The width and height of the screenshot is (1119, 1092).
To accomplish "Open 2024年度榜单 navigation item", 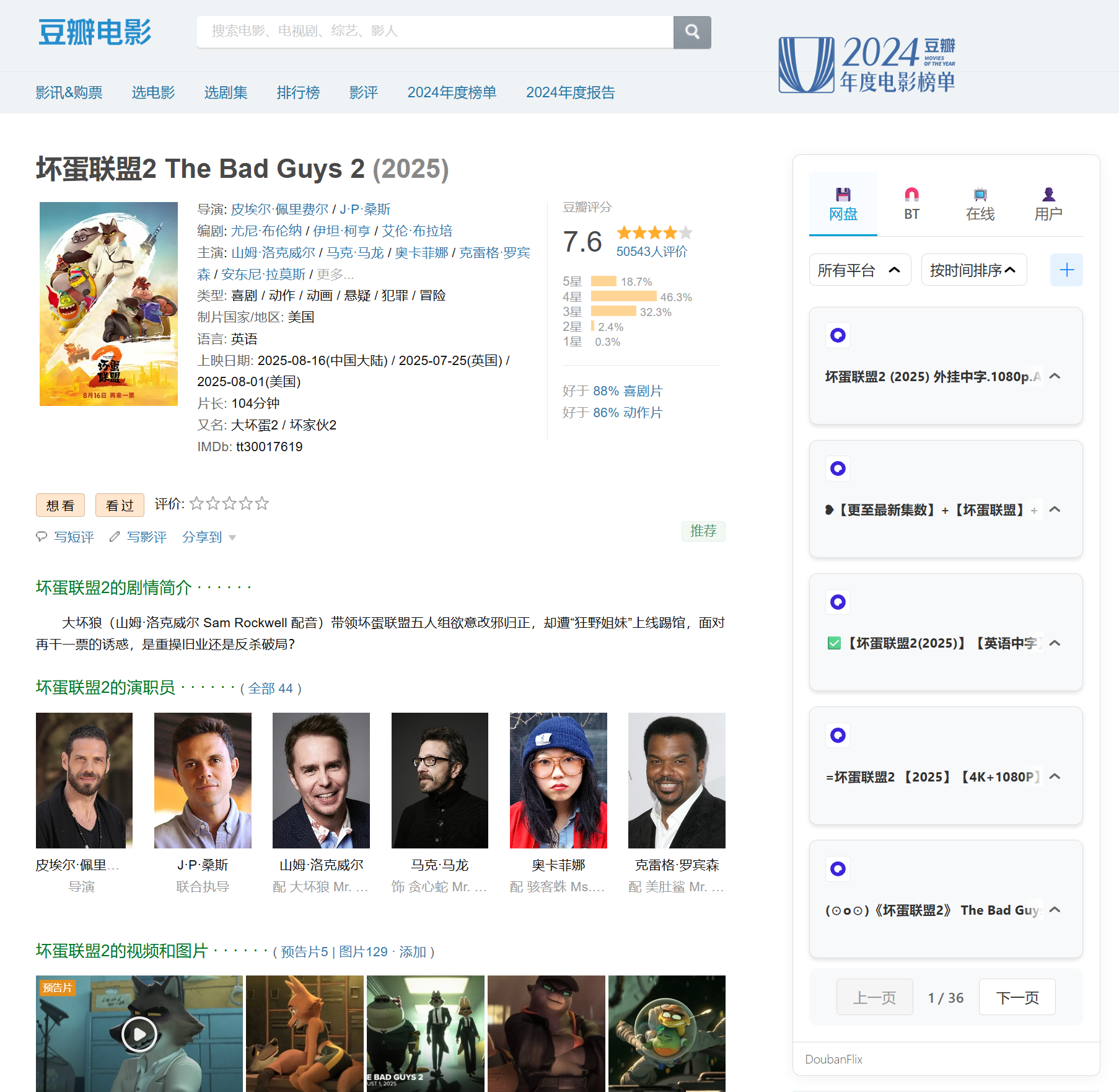I will click(452, 92).
